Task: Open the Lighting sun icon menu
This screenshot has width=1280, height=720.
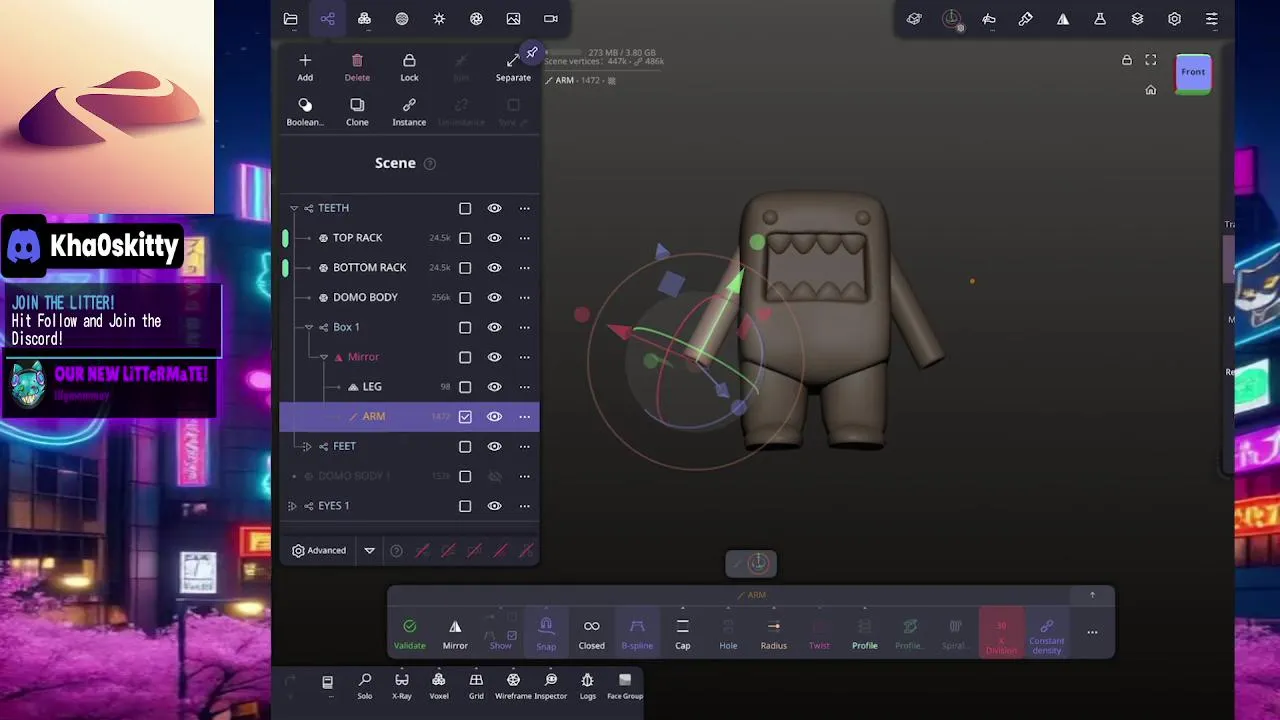Action: (x=439, y=19)
